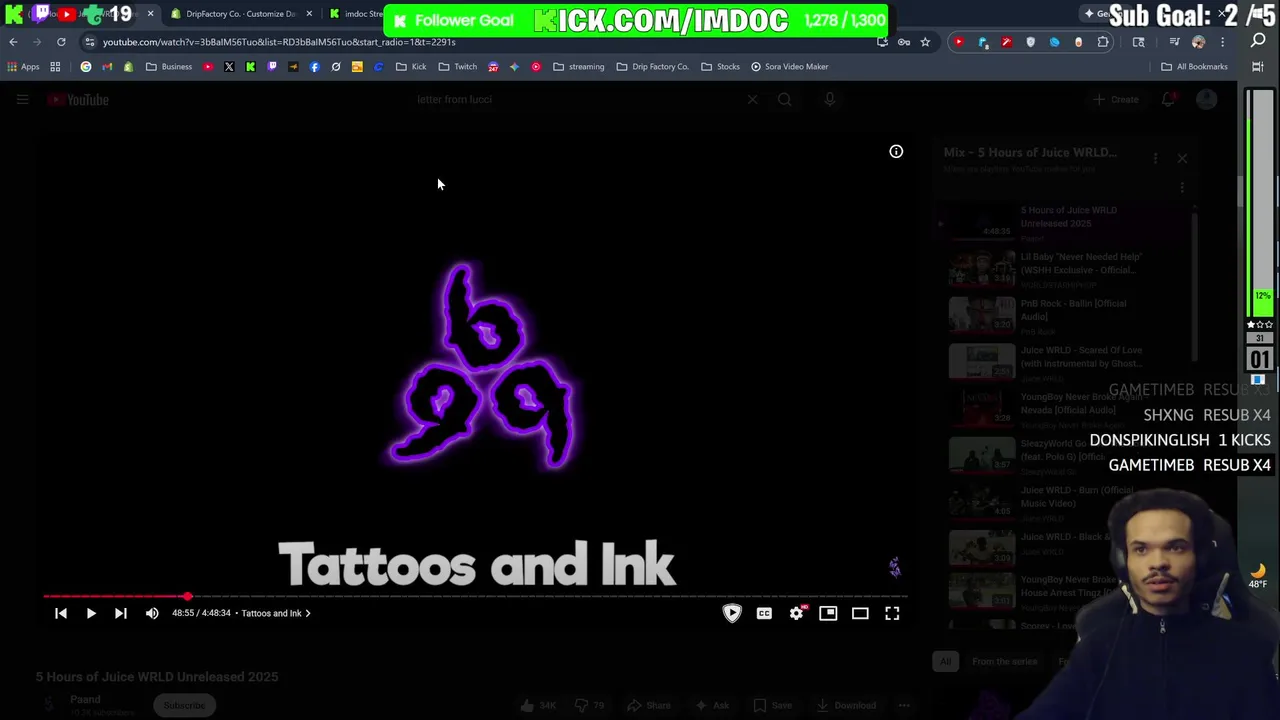Open the Twitch bookmarks folder
Image resolution: width=1280 pixels, height=720 pixels.
point(458,67)
